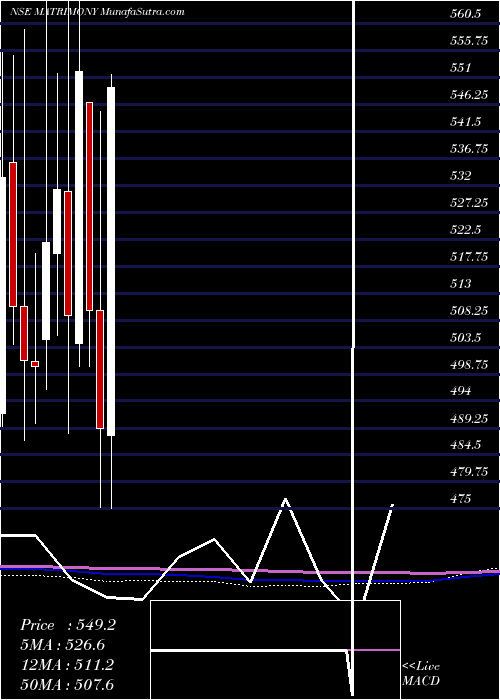Click the 560.5 price axis label
The image size is (500, 700).
point(465,14)
